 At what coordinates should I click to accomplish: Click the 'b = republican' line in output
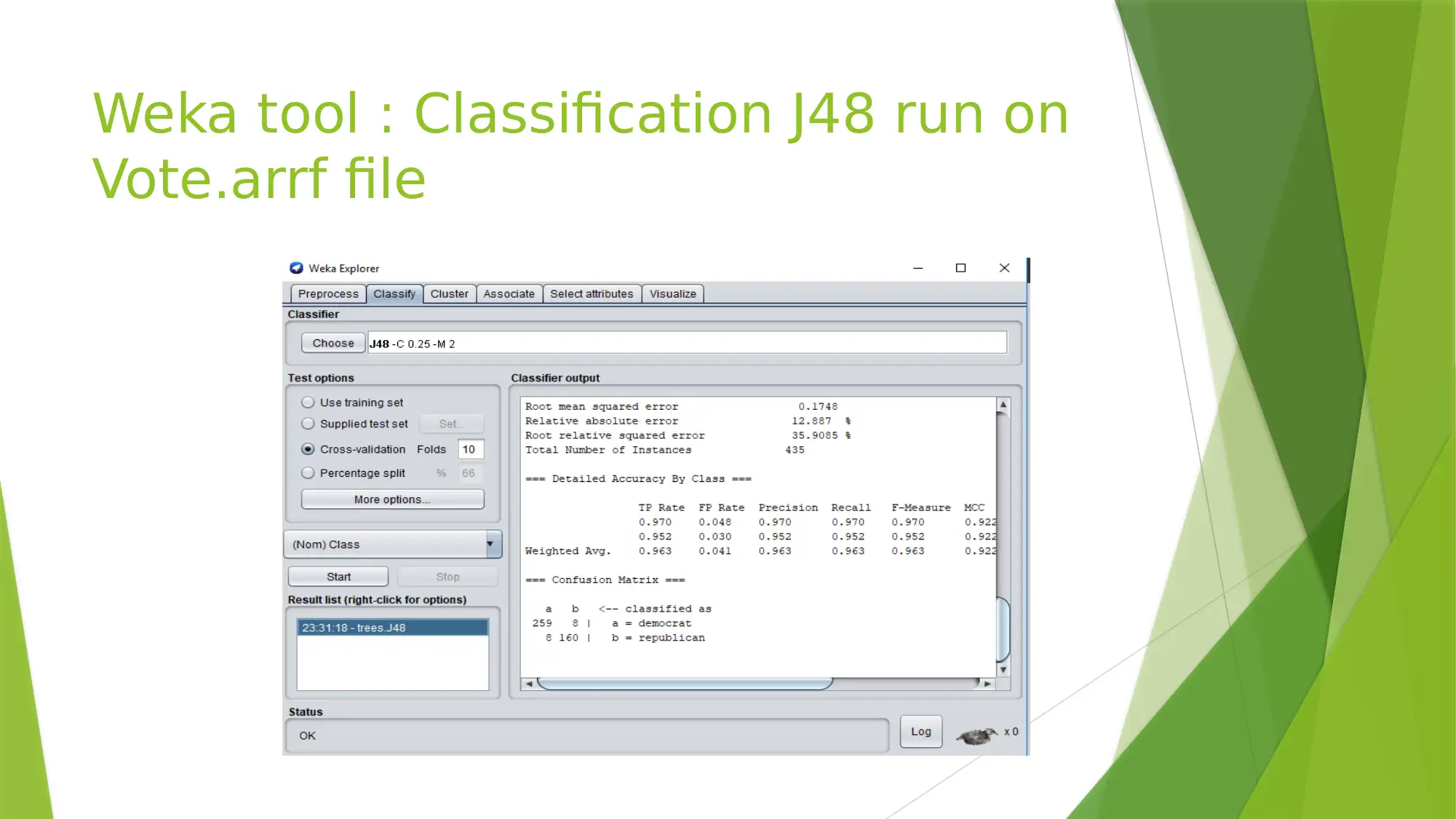[658, 638]
